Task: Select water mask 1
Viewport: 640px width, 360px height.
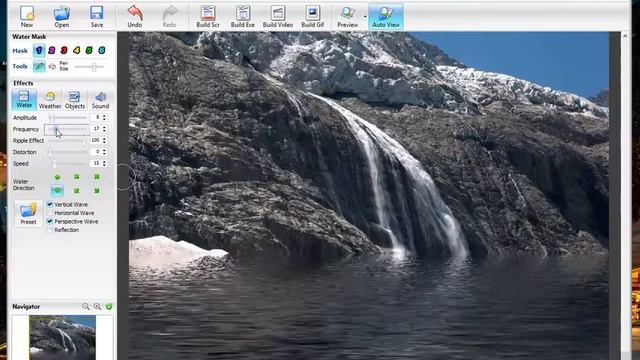Action: [x=39, y=51]
